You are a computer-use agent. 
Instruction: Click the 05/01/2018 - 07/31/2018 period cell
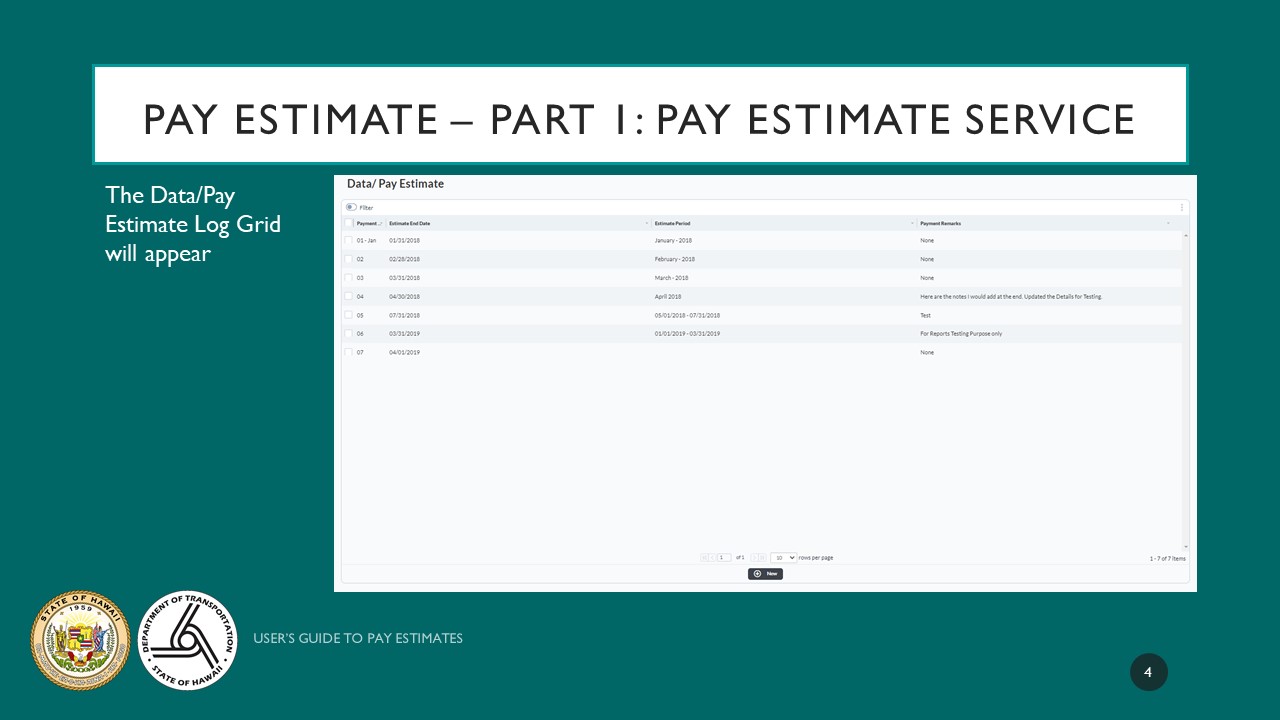coord(687,315)
